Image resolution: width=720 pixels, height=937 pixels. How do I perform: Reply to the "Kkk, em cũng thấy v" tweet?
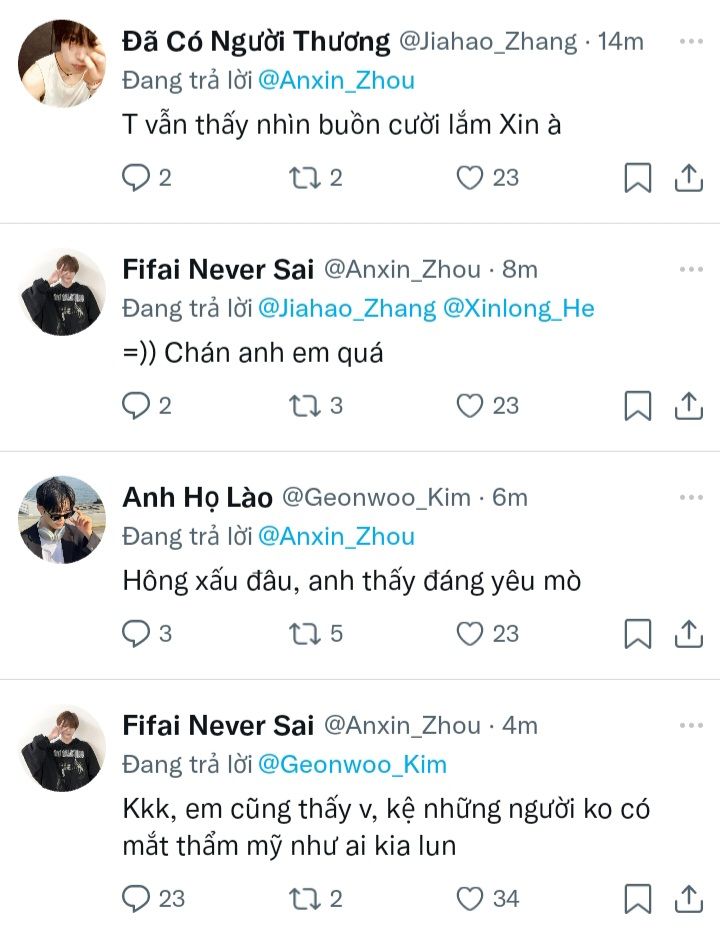point(135,898)
